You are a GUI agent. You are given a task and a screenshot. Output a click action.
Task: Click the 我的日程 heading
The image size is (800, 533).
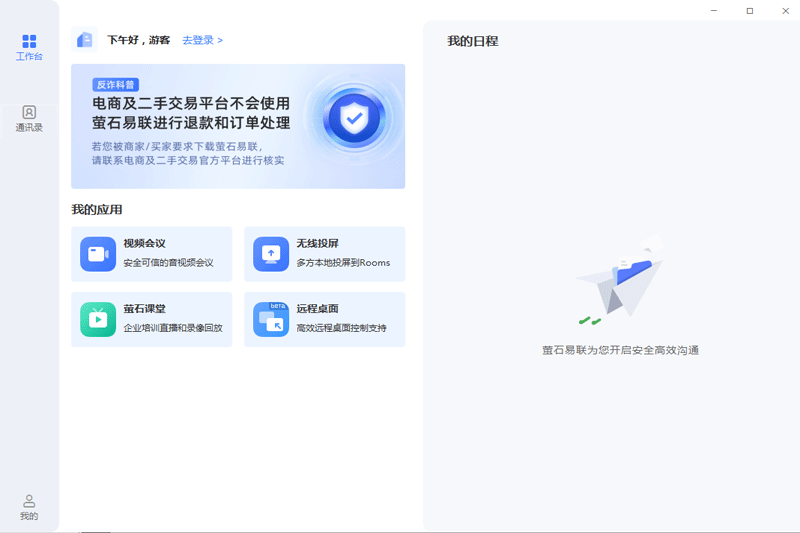pos(472,41)
